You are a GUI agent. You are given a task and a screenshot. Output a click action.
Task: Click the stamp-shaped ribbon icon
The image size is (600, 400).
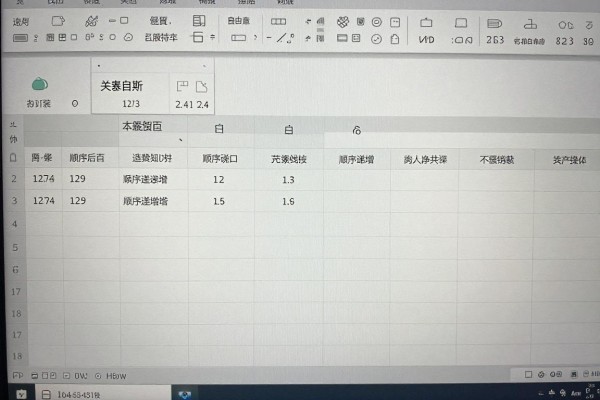coord(530,24)
